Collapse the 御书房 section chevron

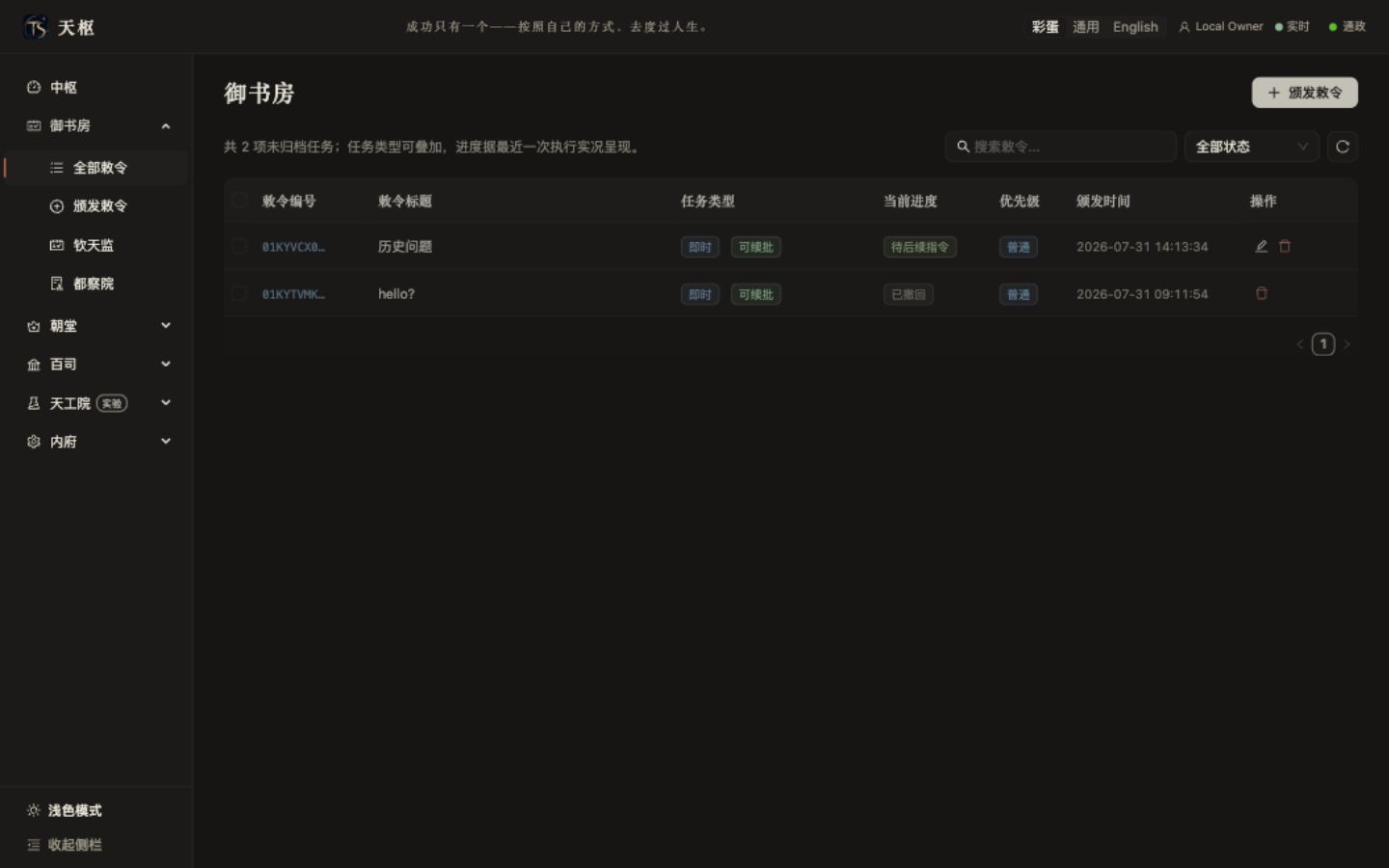[166, 126]
